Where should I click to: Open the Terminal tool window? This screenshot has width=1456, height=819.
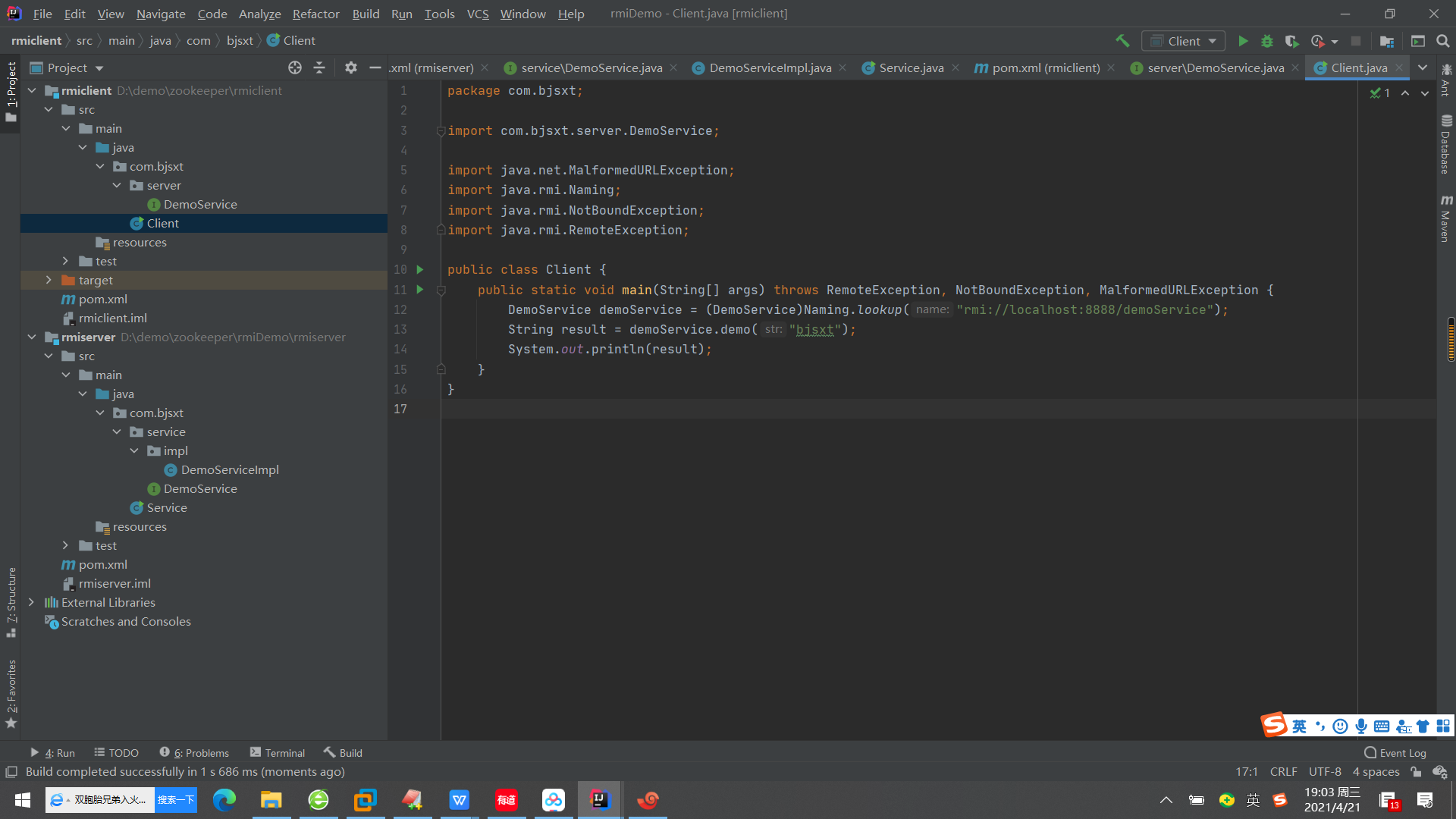tap(278, 753)
